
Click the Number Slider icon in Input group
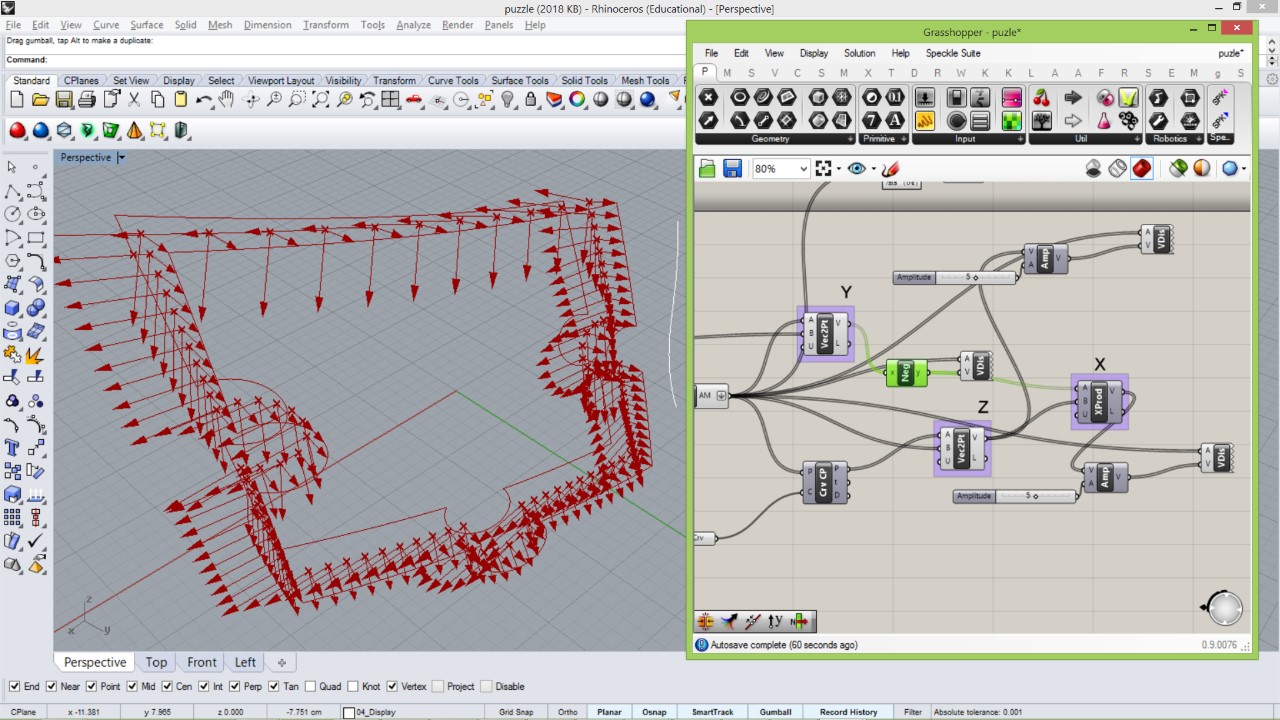(925, 97)
